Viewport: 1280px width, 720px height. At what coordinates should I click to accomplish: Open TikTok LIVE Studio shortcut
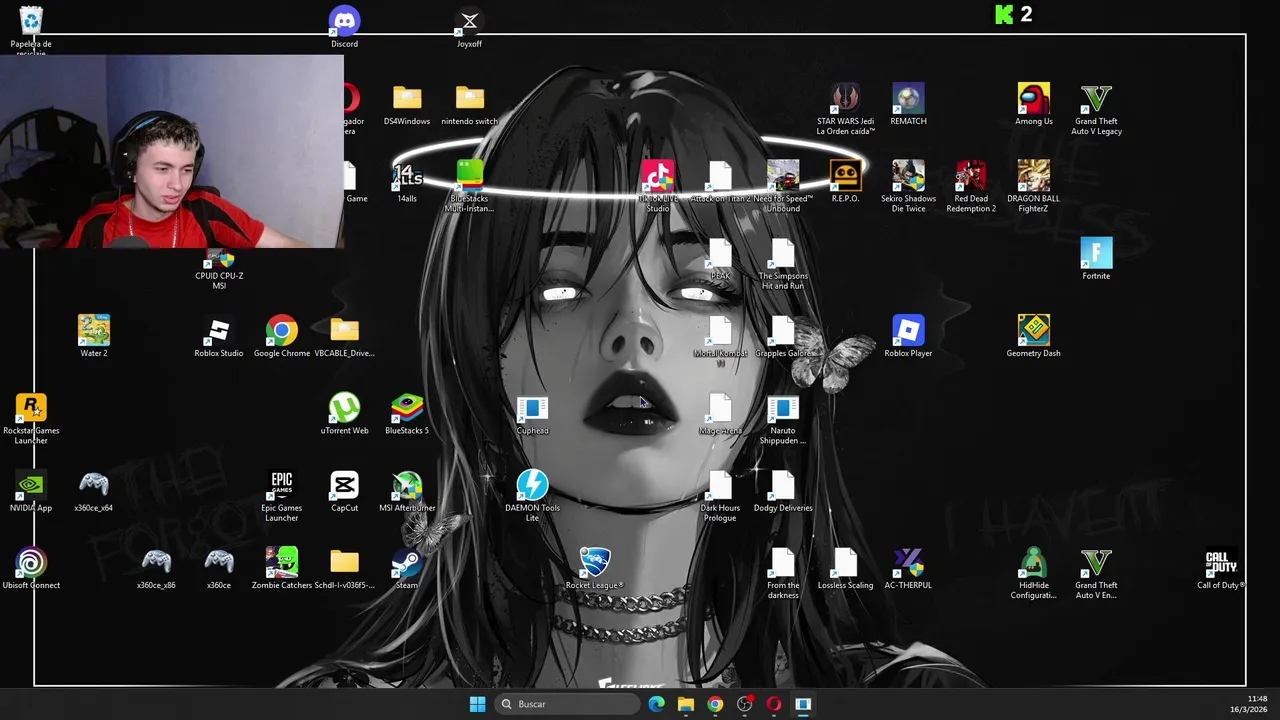657,186
